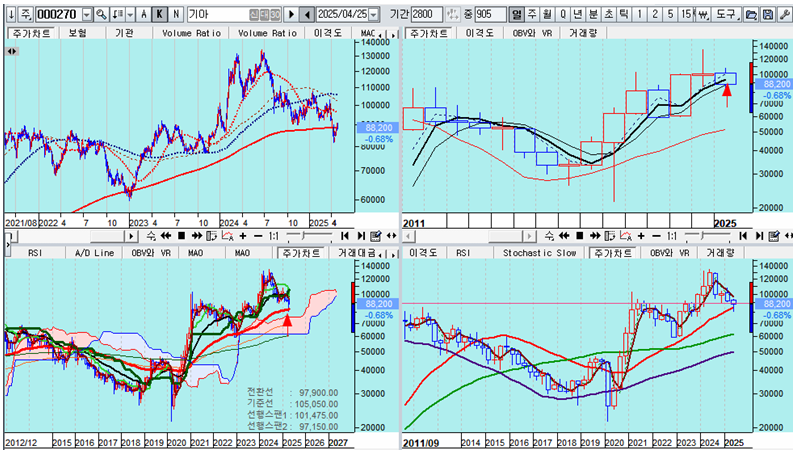The image size is (795, 451).
Task: Select the 틱 tick period button
Action: pos(624,14)
